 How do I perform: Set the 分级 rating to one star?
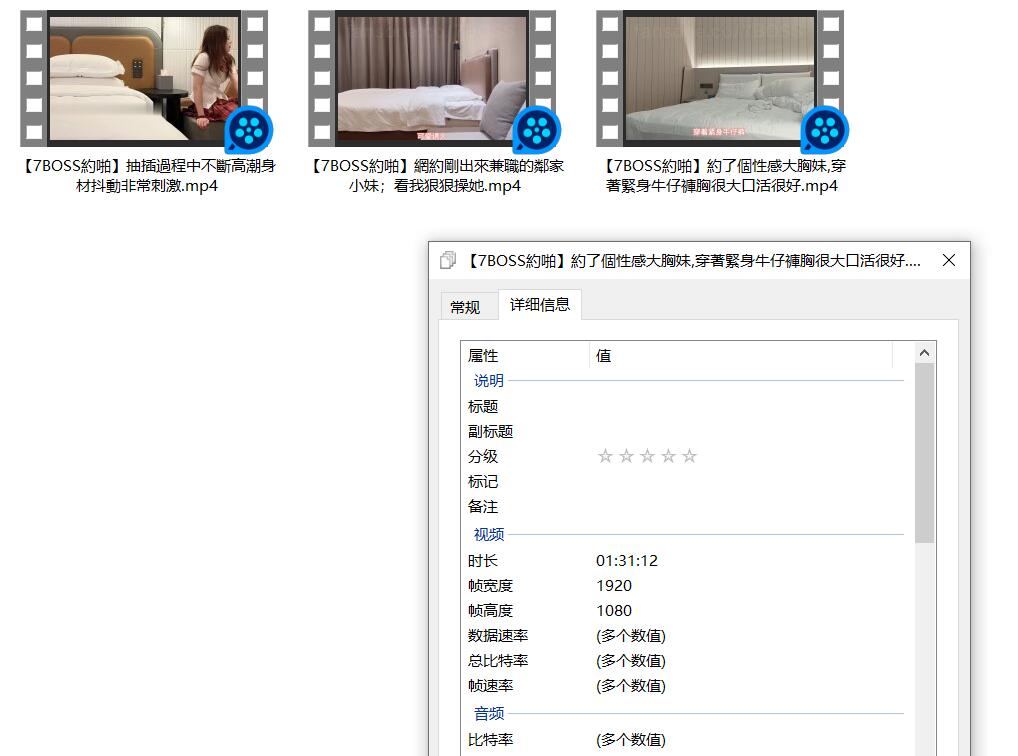605,456
